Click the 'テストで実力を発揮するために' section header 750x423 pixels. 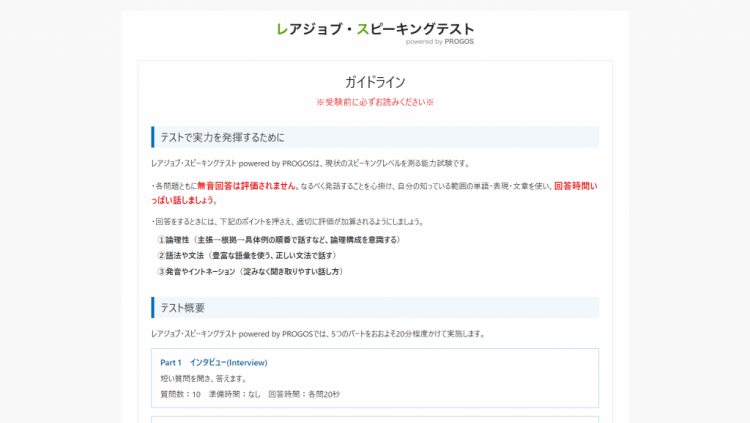pyautogui.click(x=375, y=137)
